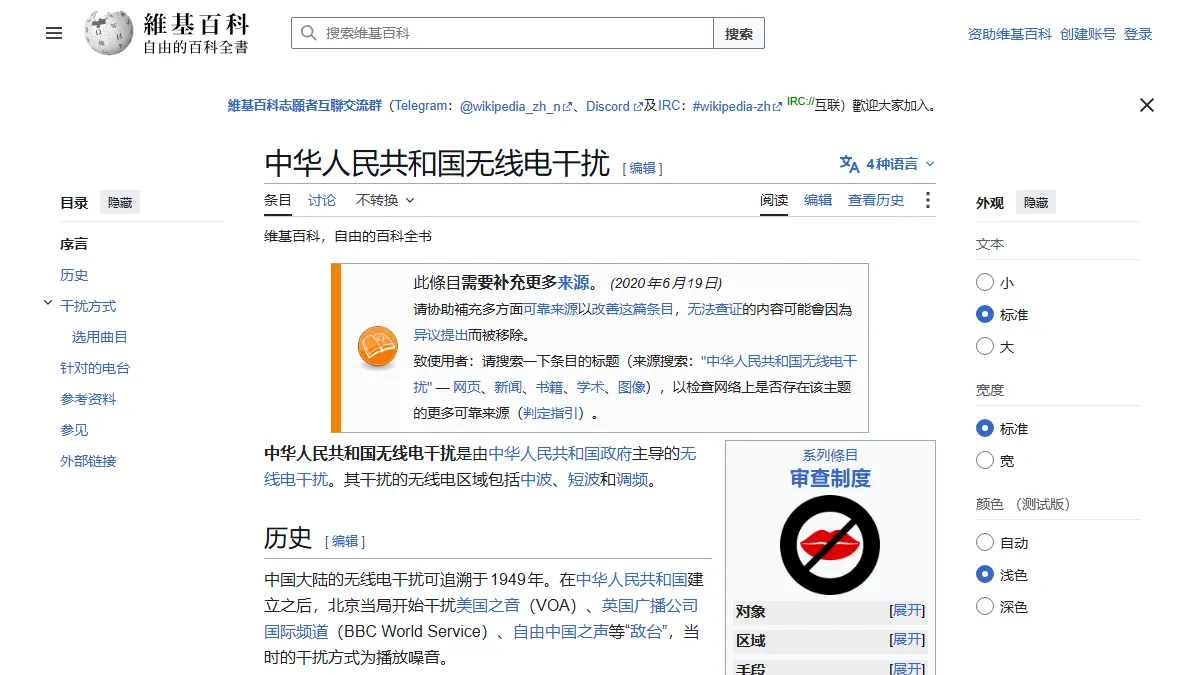Open the 短波 link
Viewport: 1200px width, 675px height.
pos(584,479)
